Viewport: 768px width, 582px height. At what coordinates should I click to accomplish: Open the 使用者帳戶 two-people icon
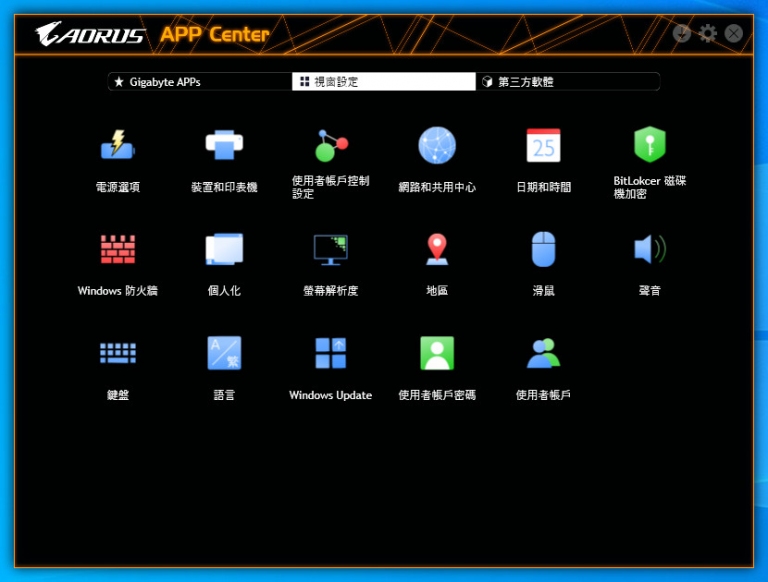[543, 353]
